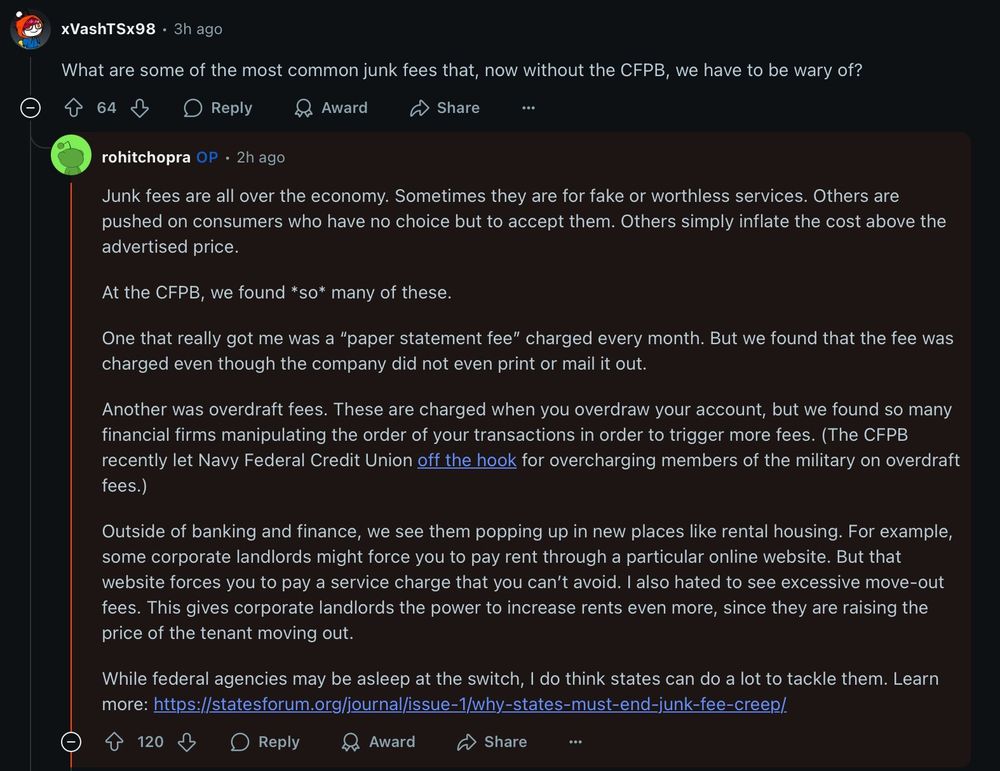Open the statesforum.org junk fee article link

(470, 704)
